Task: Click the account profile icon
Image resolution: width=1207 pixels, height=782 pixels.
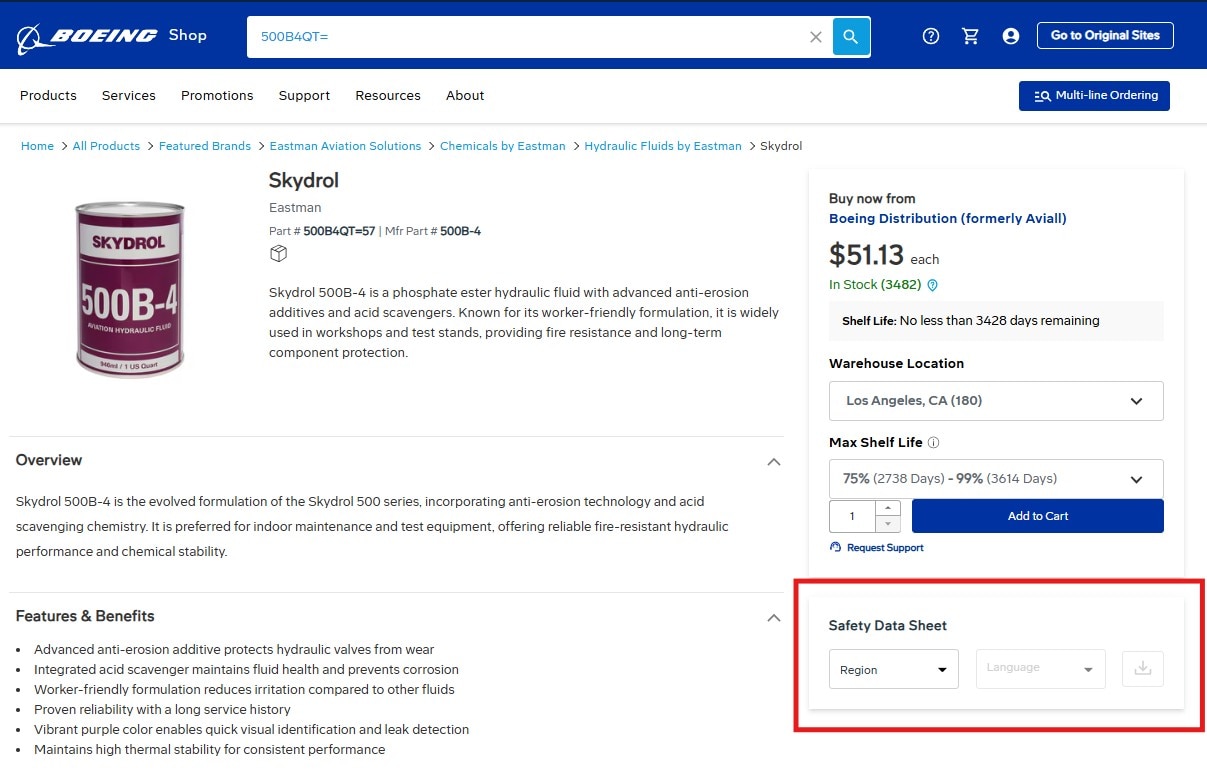Action: coord(1010,35)
